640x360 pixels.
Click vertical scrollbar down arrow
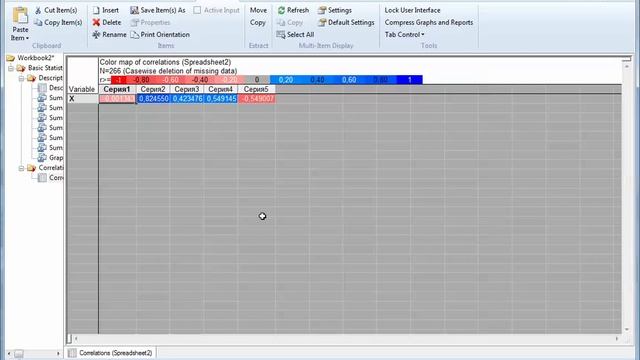[x=627, y=329]
